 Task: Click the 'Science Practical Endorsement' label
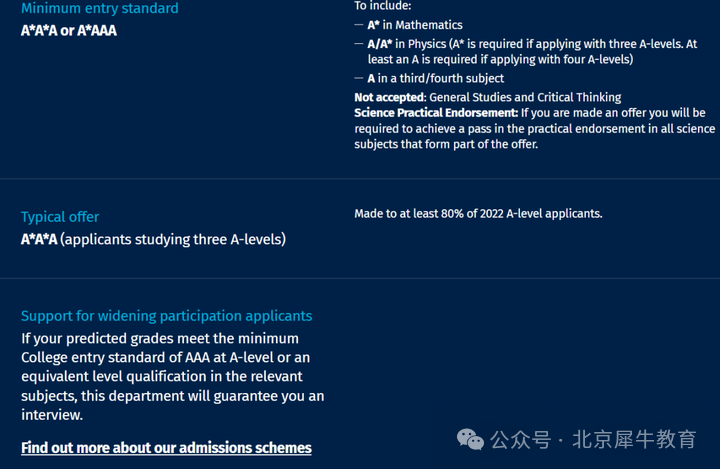(436, 113)
